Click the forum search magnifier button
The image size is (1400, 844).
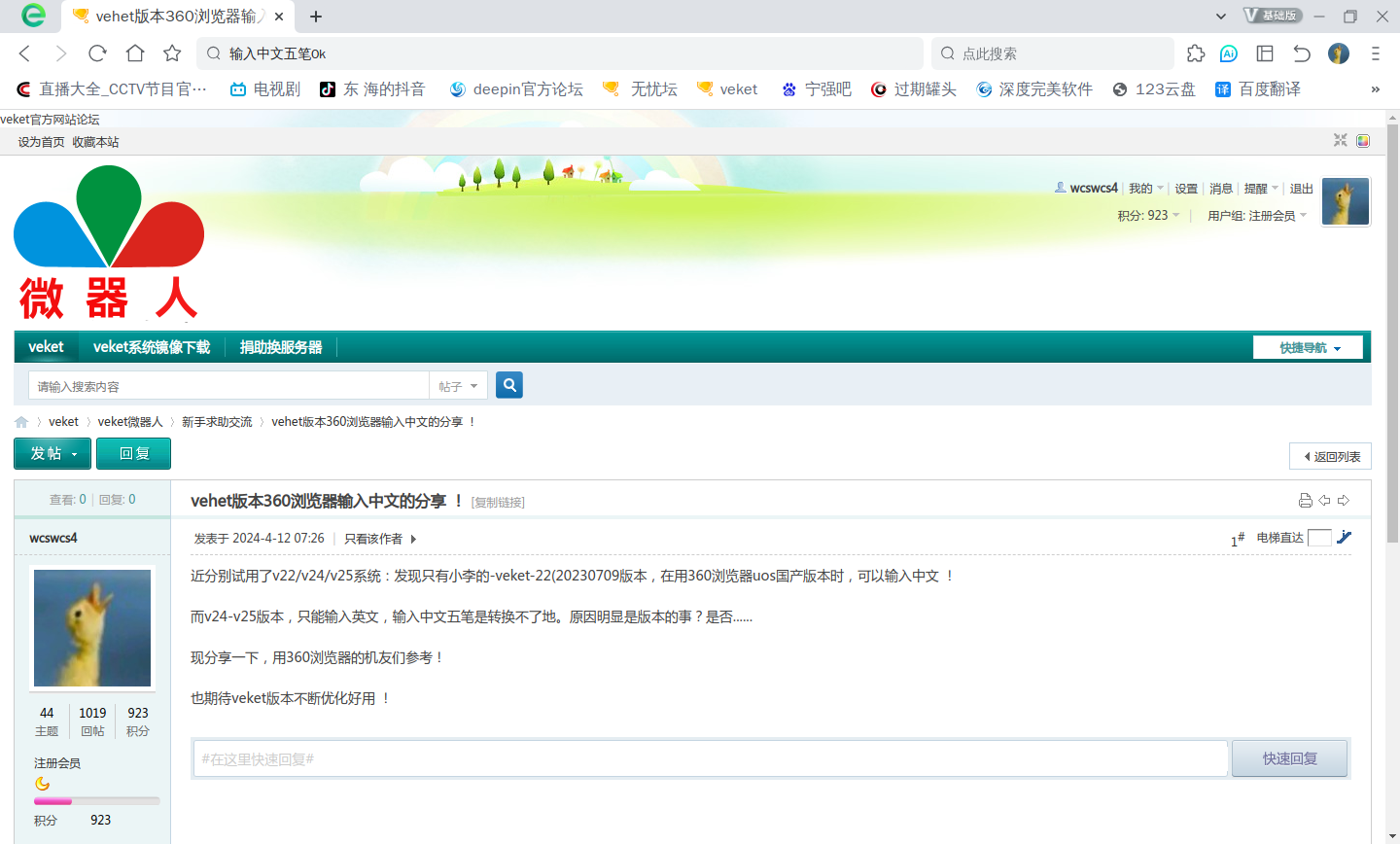pos(509,385)
